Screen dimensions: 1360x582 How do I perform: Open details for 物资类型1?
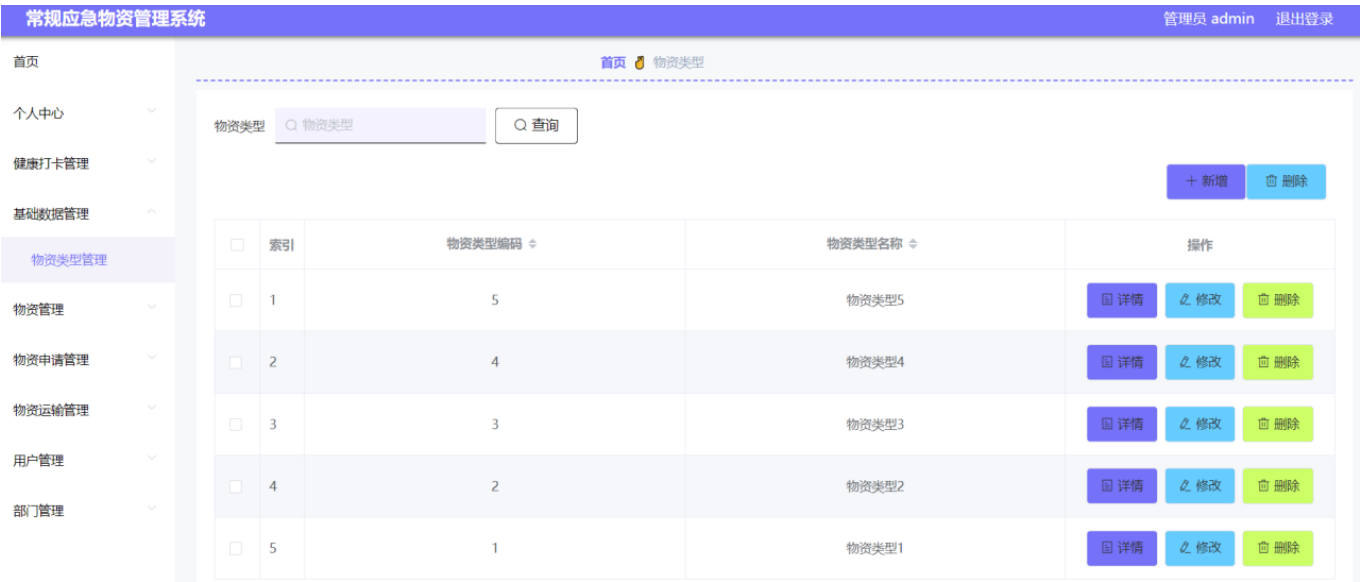(1122, 548)
